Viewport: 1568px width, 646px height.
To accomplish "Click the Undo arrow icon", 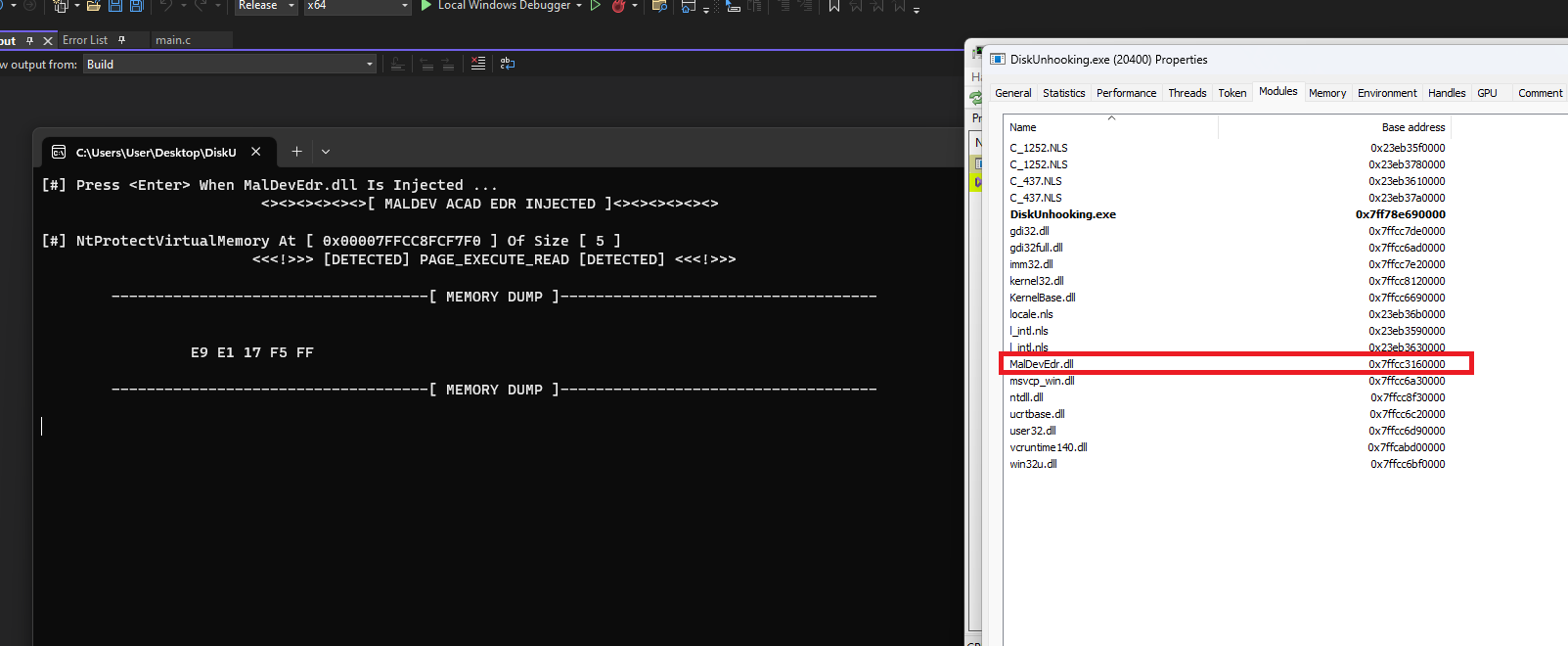I will pos(166,6).
